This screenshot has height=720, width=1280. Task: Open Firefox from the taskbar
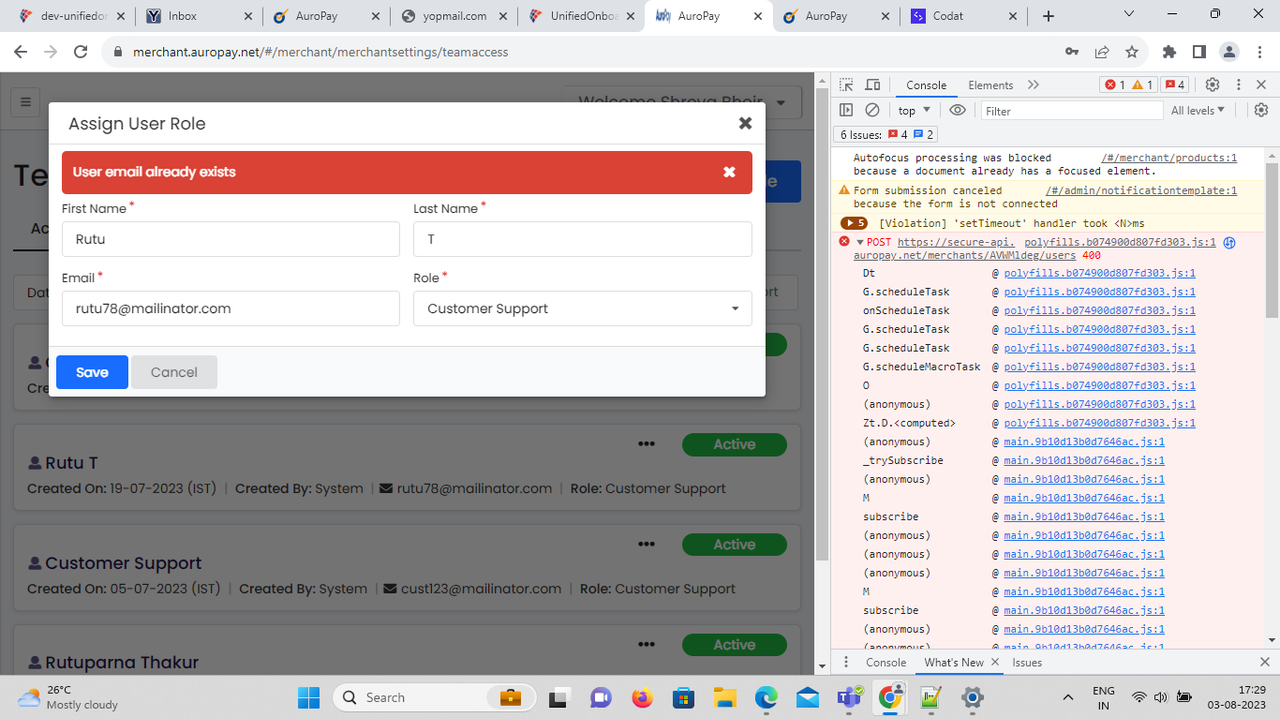[x=642, y=697]
